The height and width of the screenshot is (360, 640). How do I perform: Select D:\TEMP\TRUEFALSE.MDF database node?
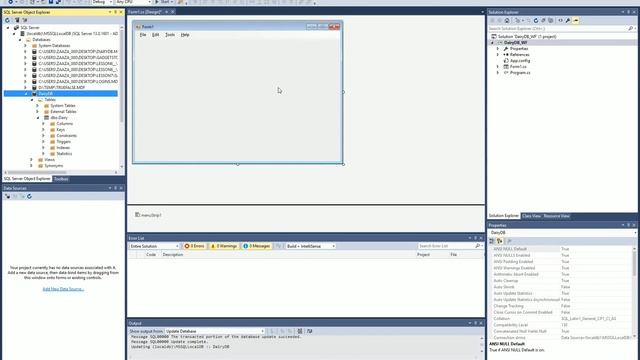coord(62,87)
